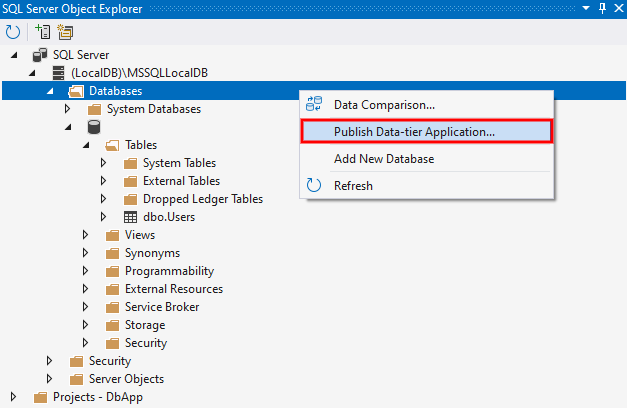Click the Synonyms folder icon
This screenshot has height=408, width=627.
[112, 253]
